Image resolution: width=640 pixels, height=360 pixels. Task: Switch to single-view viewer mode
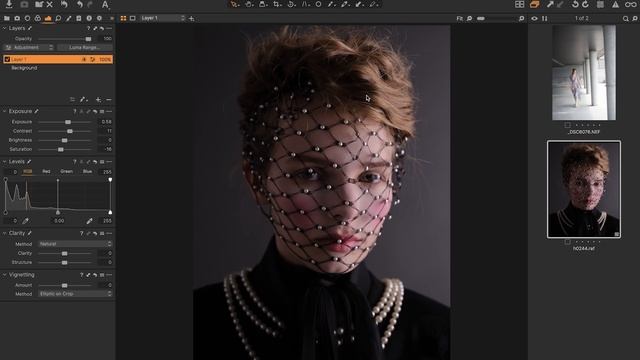point(133,18)
